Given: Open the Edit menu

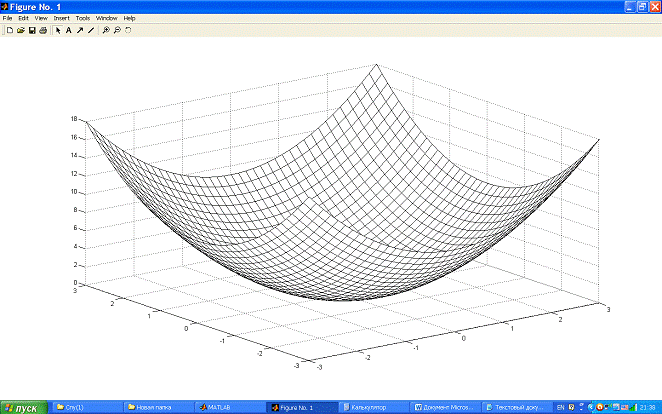Looking at the screenshot, I should pyautogui.click(x=23, y=18).
